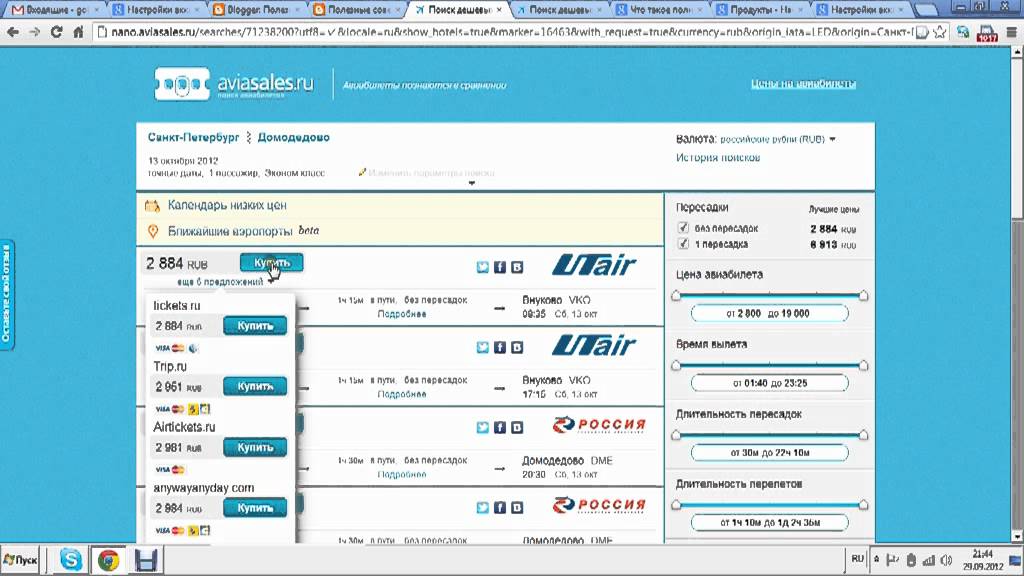Click the Chrome back arrow
The width and height of the screenshot is (1024, 576).
(x=12, y=32)
